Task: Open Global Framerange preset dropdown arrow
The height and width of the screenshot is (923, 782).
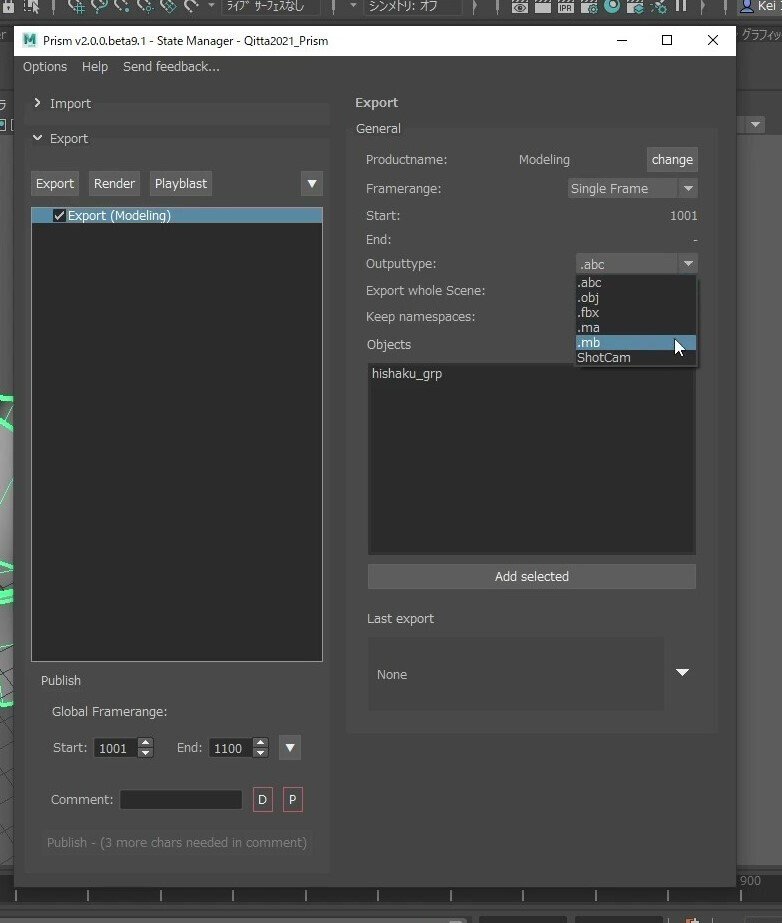Action: click(290, 748)
